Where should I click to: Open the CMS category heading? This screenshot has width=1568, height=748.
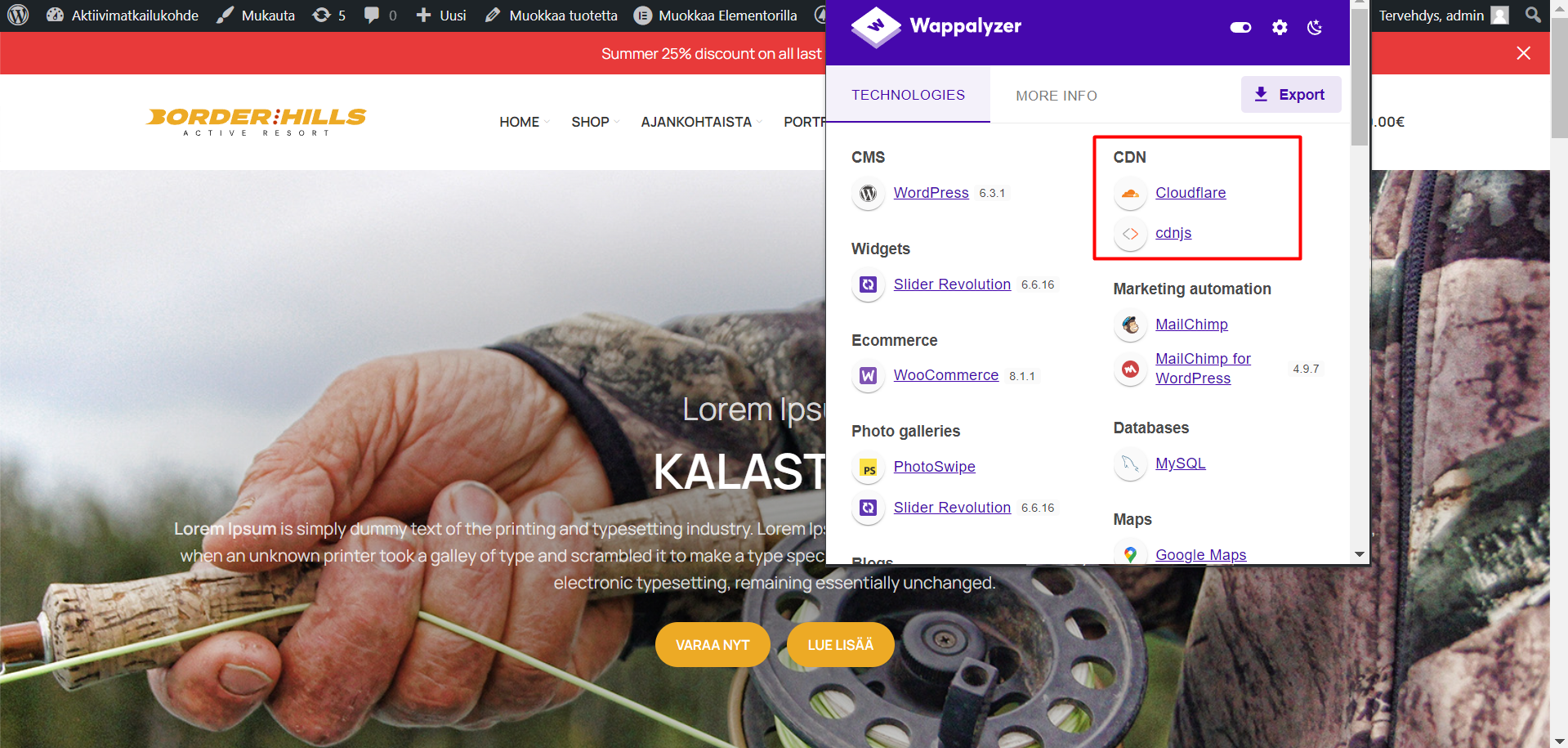[868, 157]
